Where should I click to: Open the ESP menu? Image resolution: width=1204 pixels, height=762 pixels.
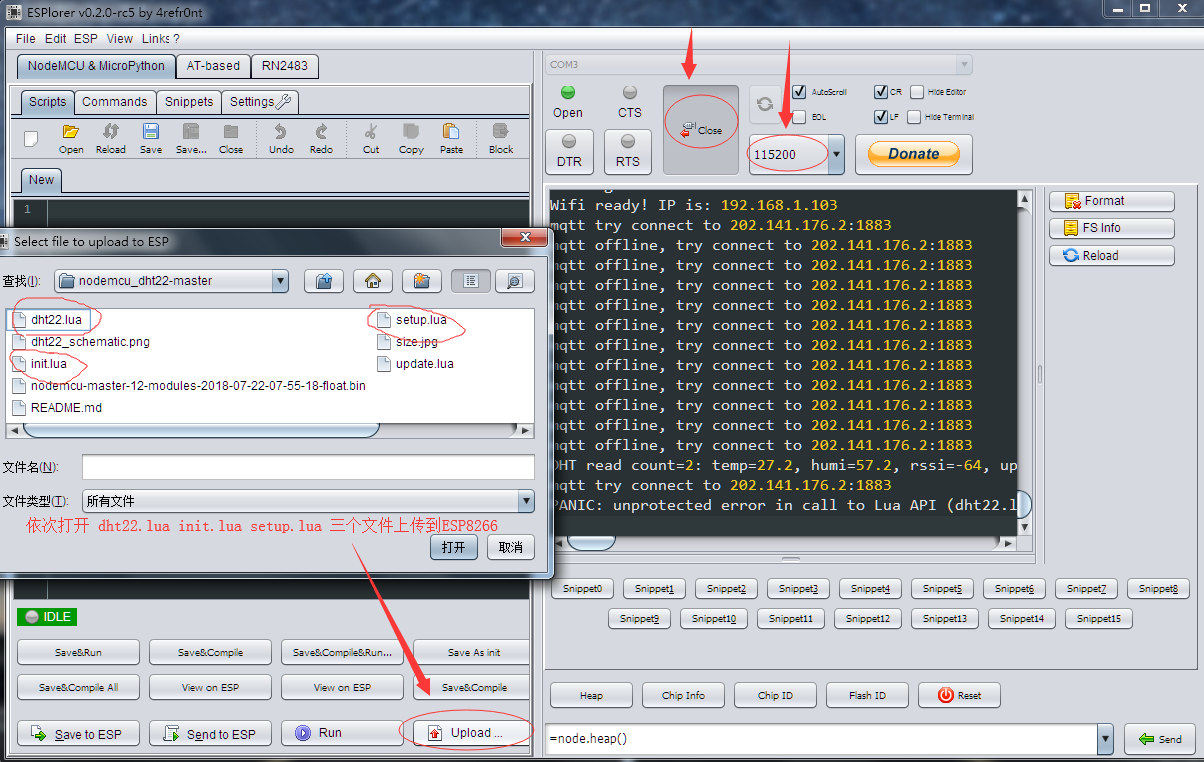point(85,39)
